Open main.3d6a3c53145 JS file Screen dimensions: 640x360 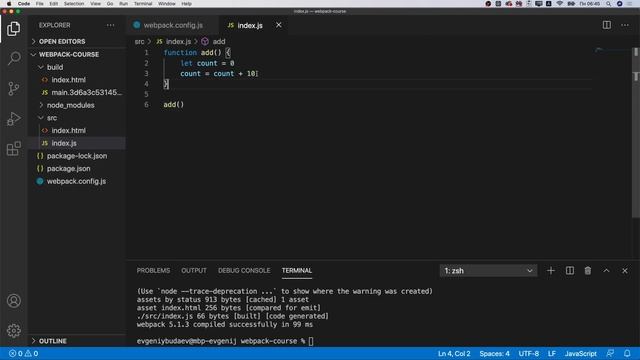[x=77, y=92]
